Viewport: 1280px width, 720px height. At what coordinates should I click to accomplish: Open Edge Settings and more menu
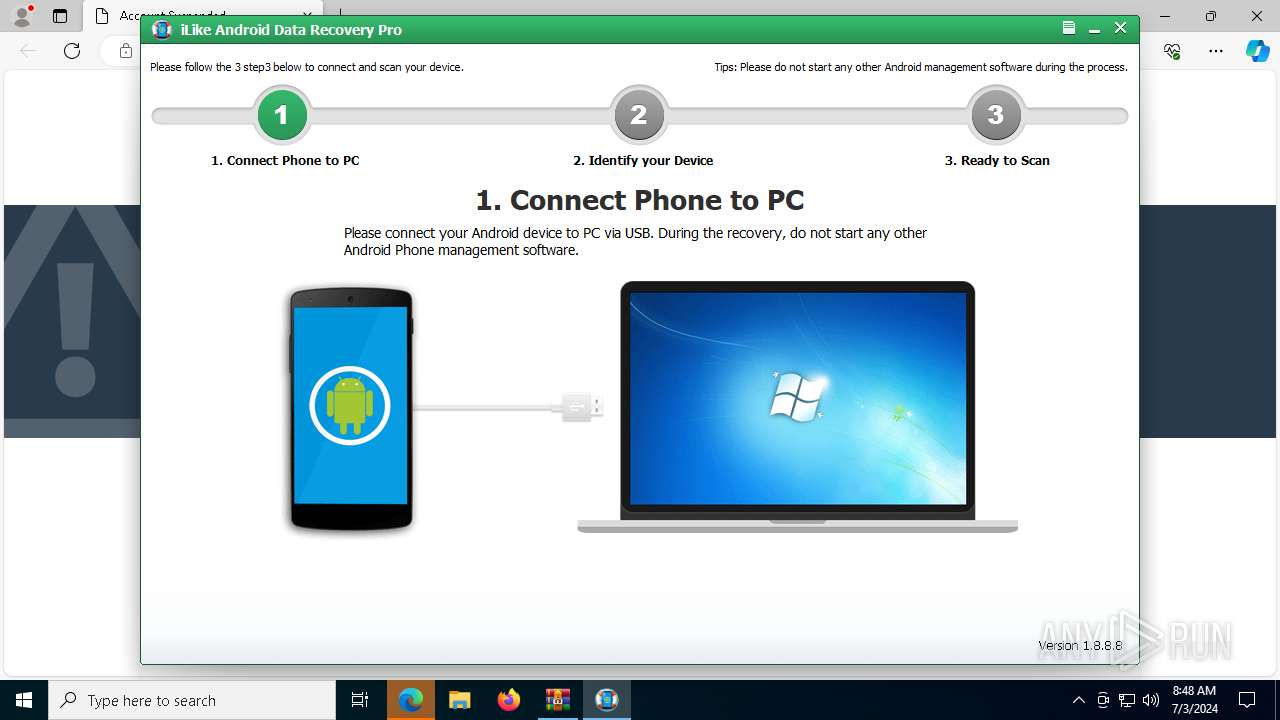click(1216, 51)
